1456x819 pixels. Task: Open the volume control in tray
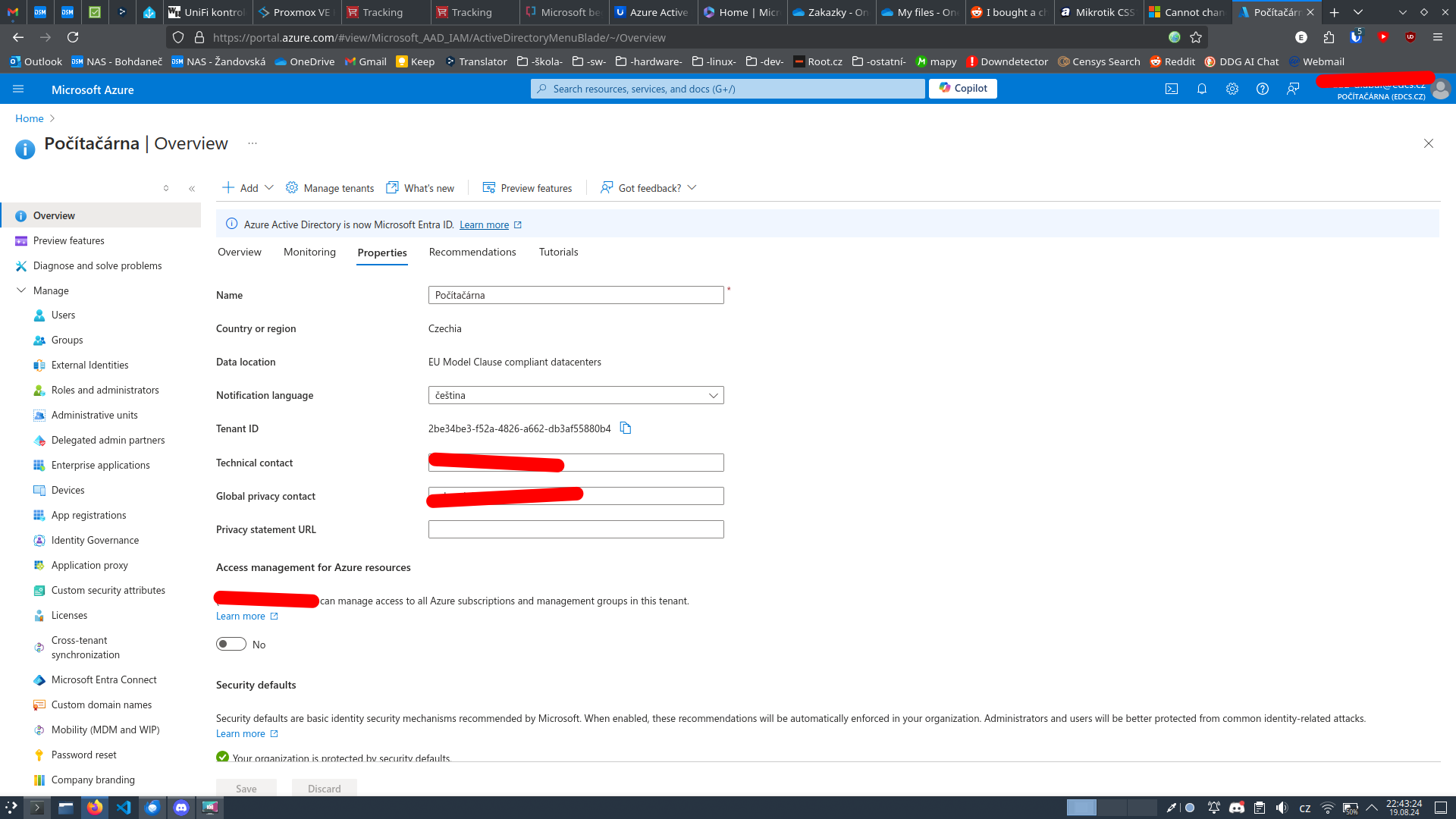tap(1282, 808)
